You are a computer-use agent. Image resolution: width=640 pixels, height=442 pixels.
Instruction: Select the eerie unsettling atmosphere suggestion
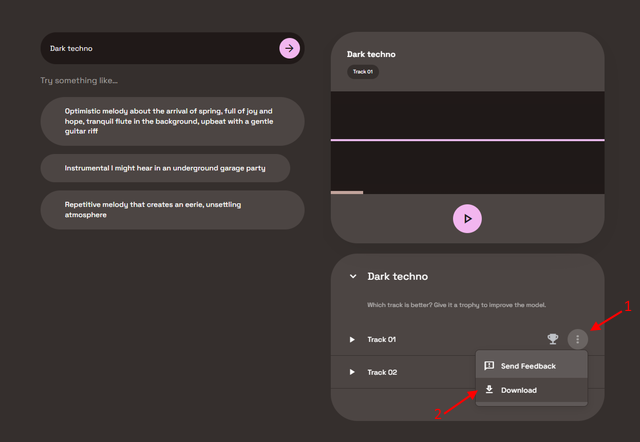coord(172,210)
